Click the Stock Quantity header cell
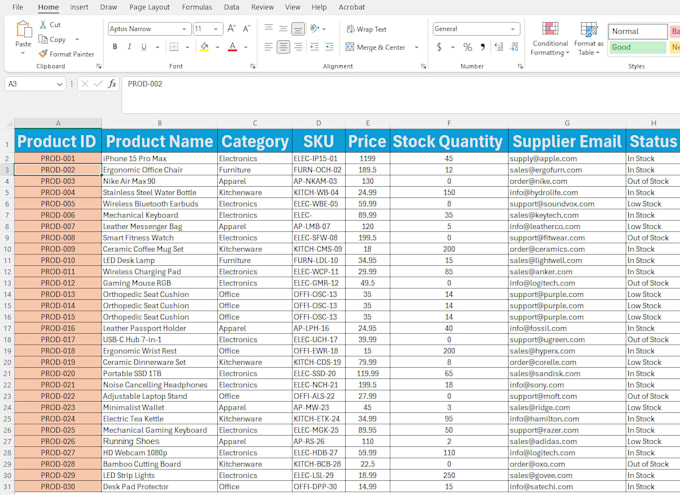Screen dimensions: 680x495 (x=449, y=141)
